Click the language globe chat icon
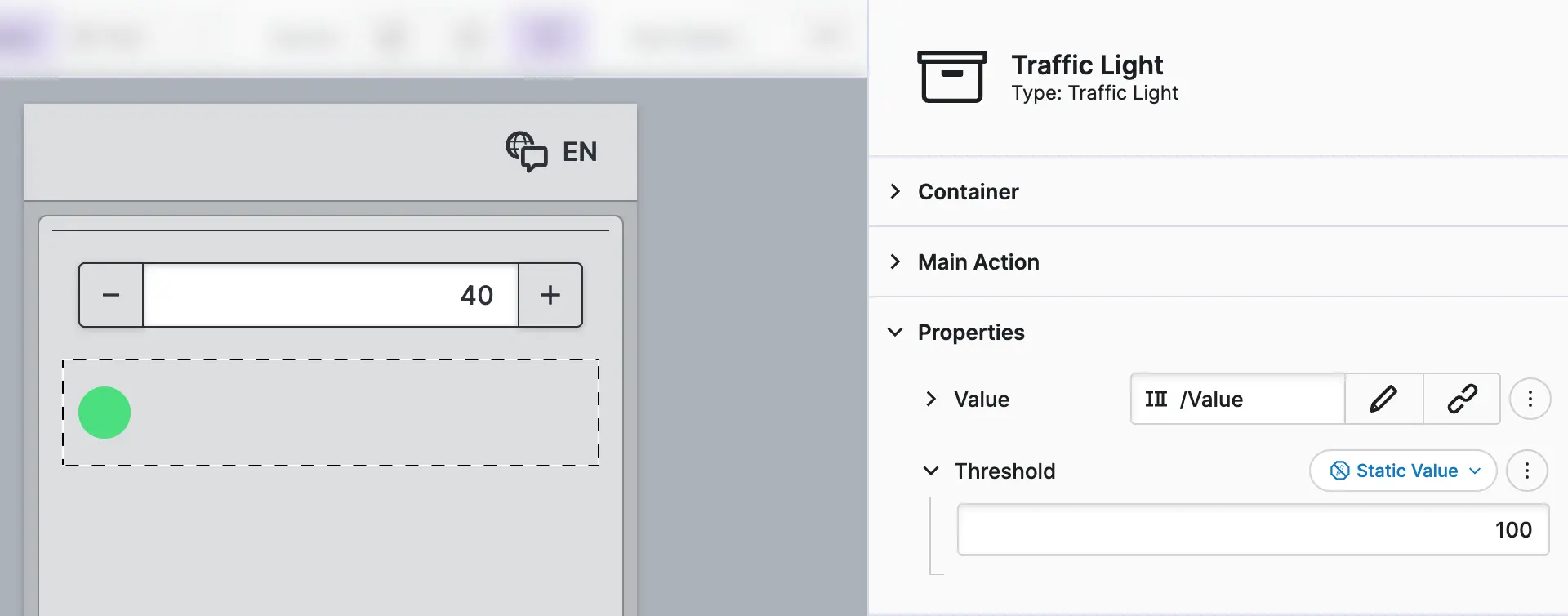This screenshot has width=1568, height=616. tap(527, 151)
